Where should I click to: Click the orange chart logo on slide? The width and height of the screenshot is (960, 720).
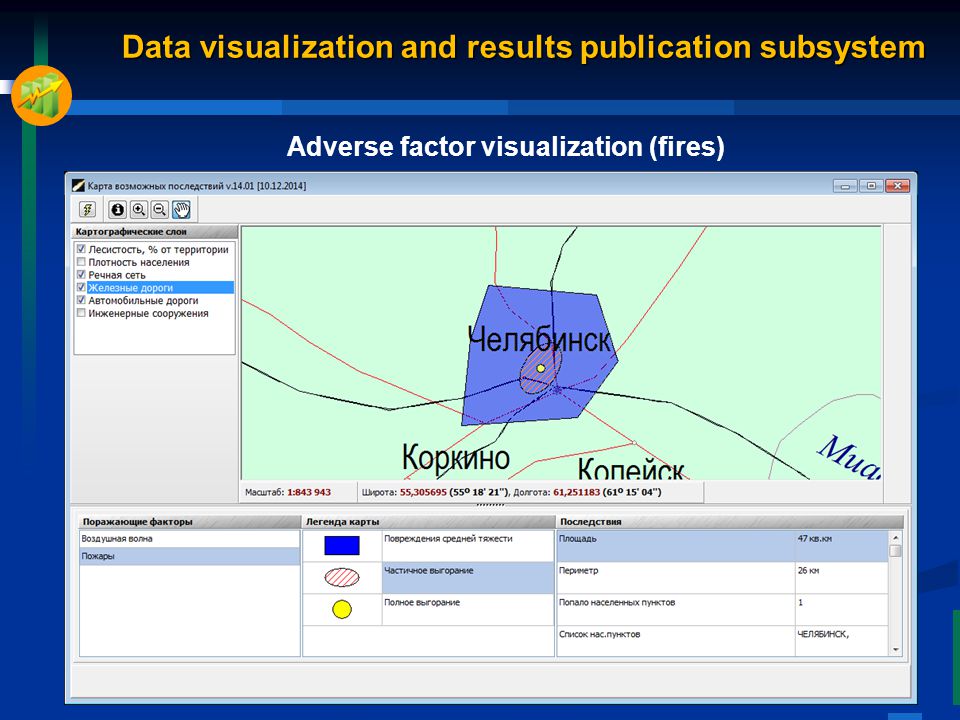pos(42,96)
